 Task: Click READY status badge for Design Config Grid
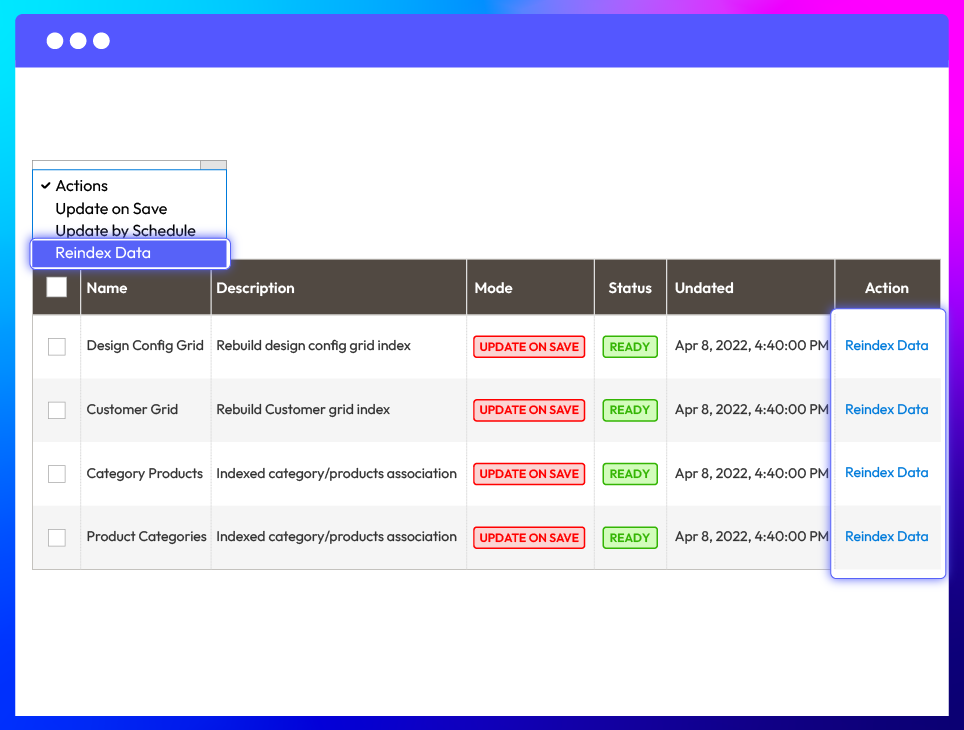[630, 347]
